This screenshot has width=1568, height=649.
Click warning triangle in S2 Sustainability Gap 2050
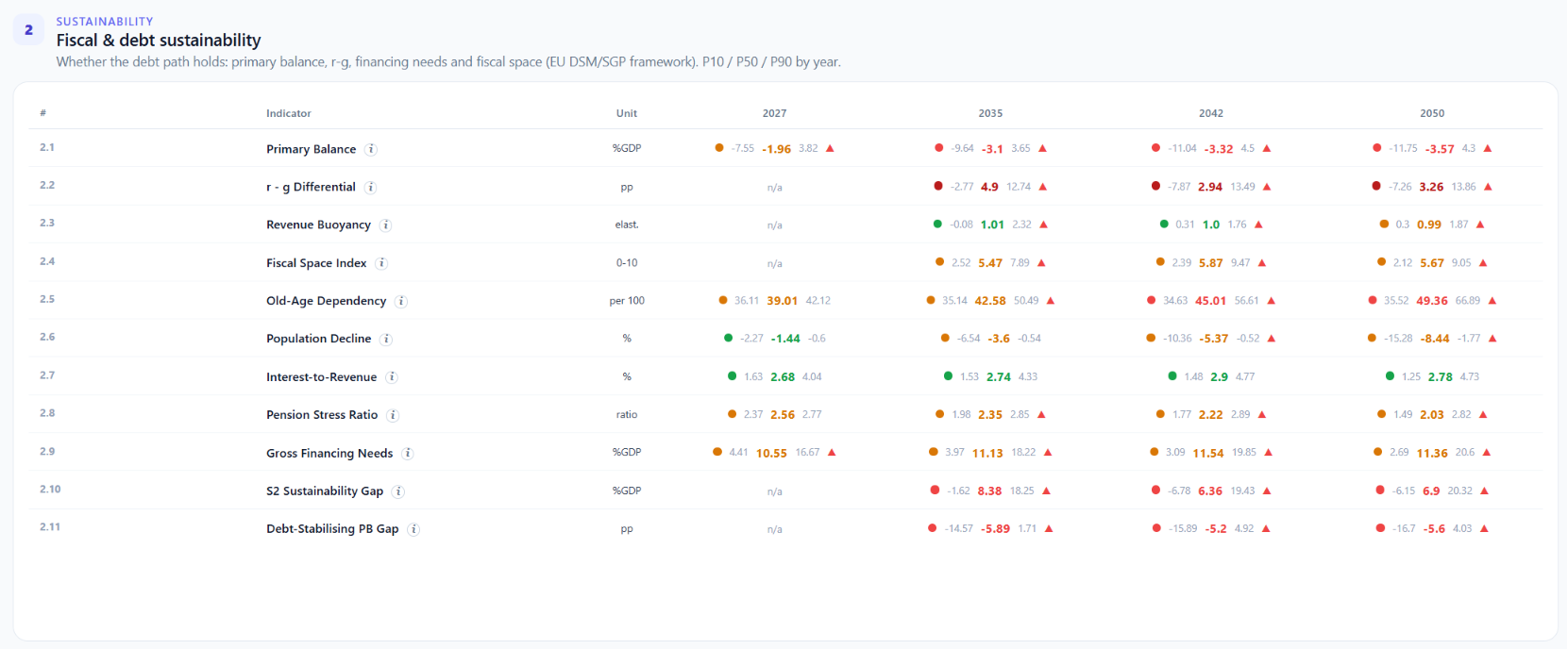click(1484, 491)
